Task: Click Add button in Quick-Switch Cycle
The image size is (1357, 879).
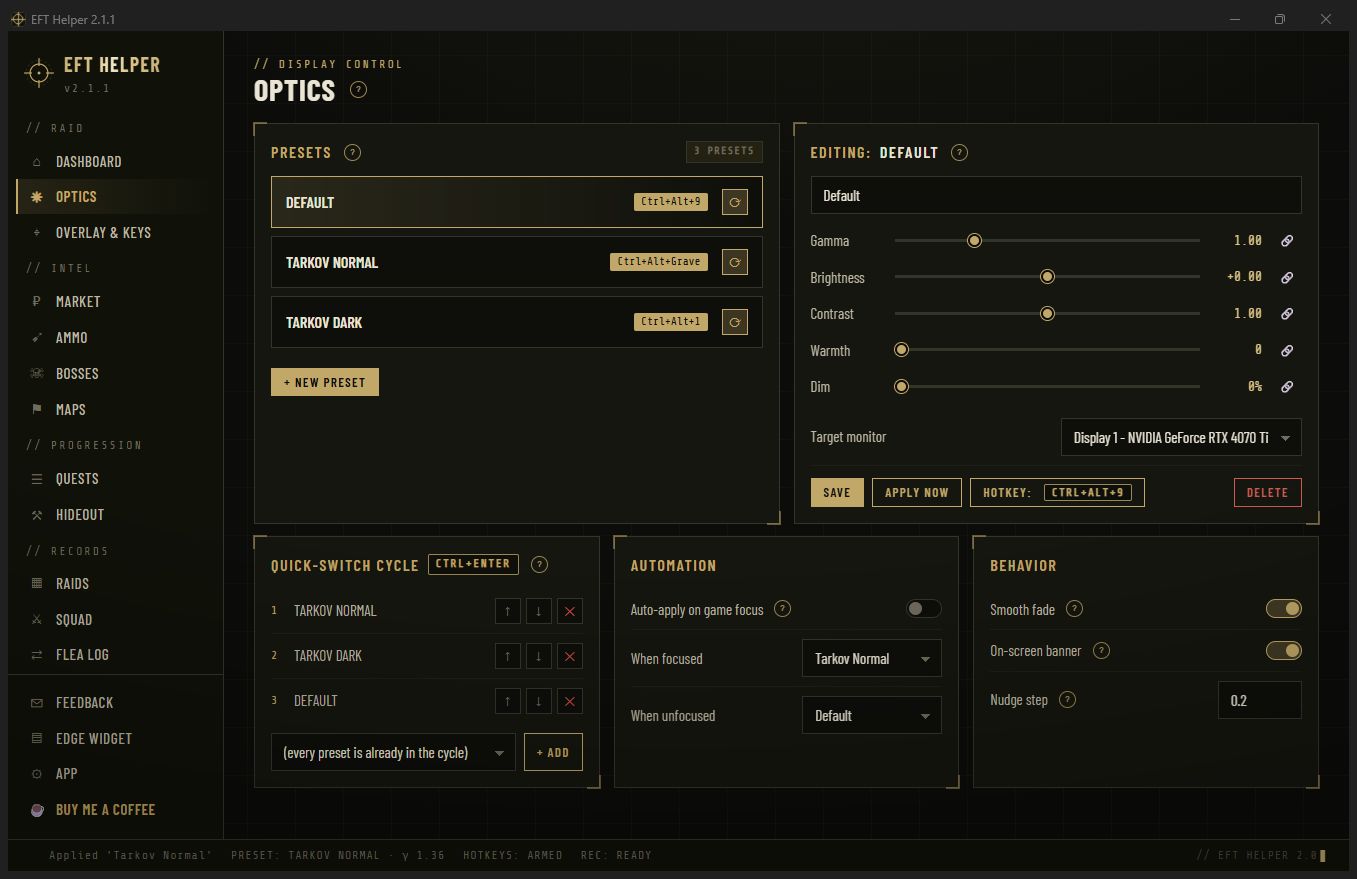Action: [x=553, y=753]
